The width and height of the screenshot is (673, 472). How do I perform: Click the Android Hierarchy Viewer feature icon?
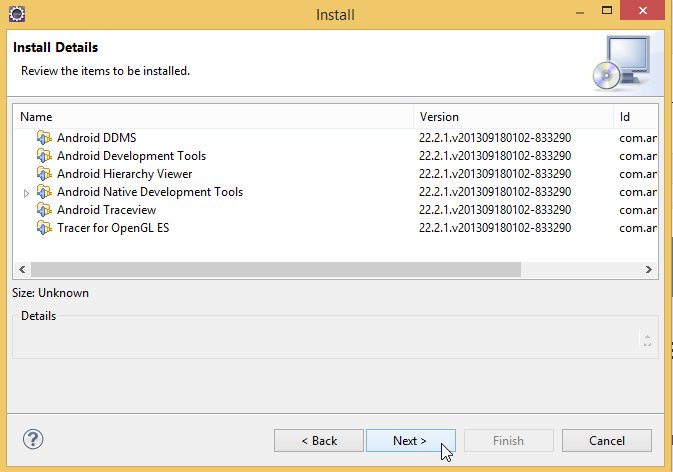[x=44, y=174]
